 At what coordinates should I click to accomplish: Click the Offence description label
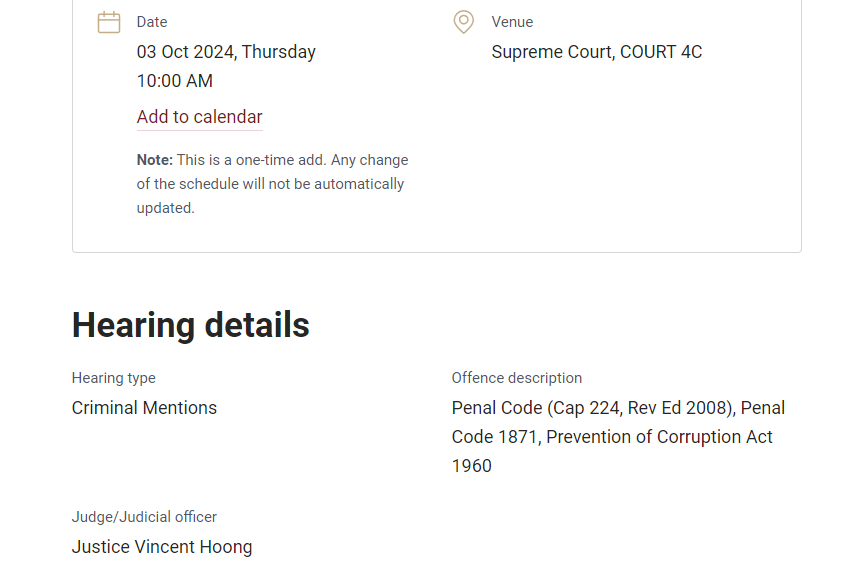click(x=517, y=378)
